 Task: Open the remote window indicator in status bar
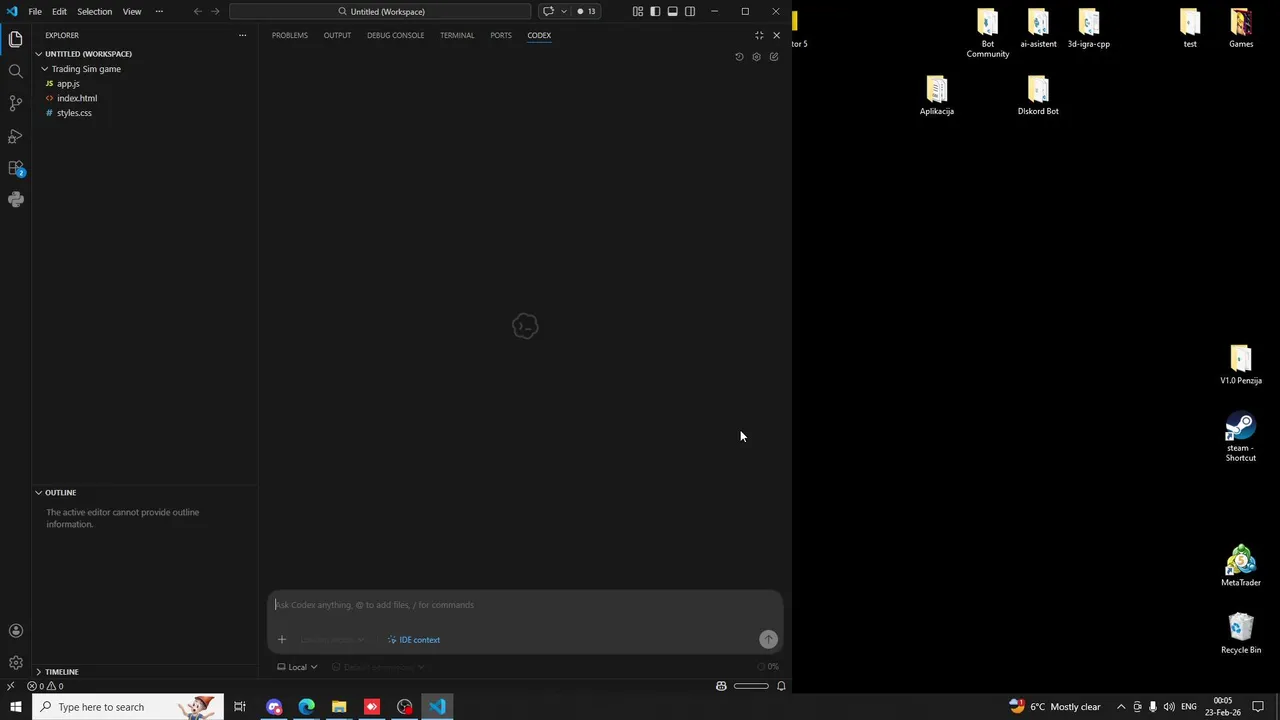click(10, 686)
